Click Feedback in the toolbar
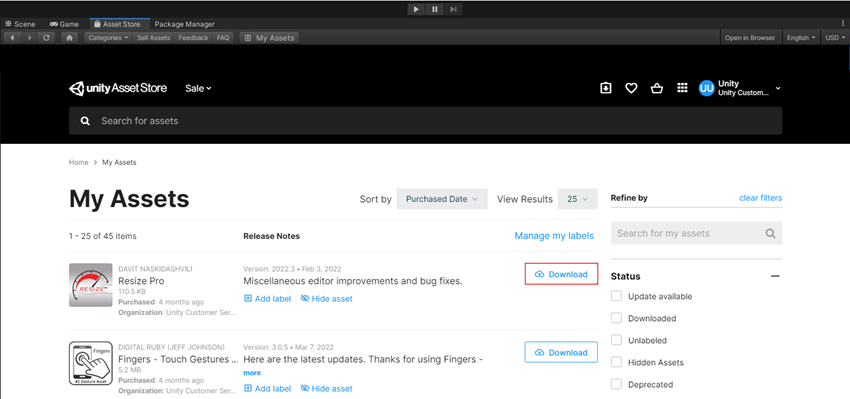850x399 pixels. [194, 38]
